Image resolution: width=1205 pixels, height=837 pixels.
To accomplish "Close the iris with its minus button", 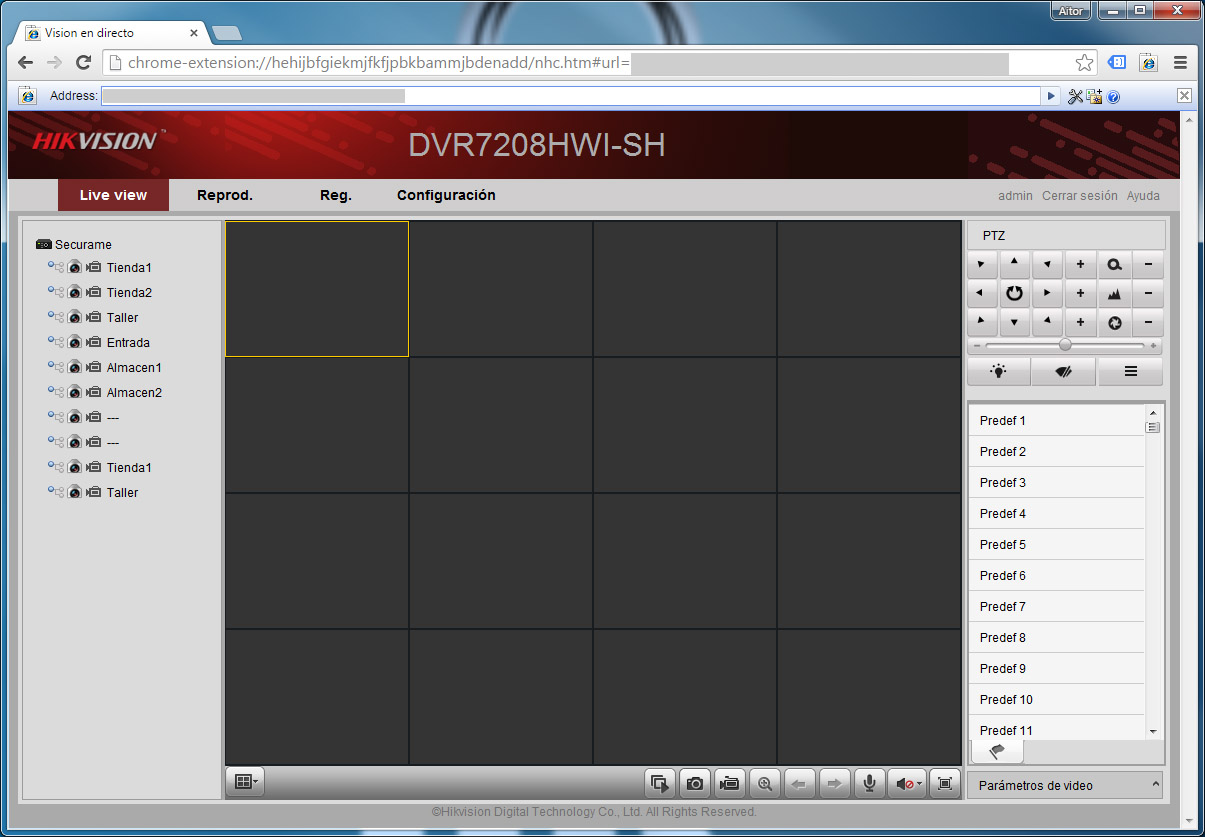I will tap(1148, 323).
